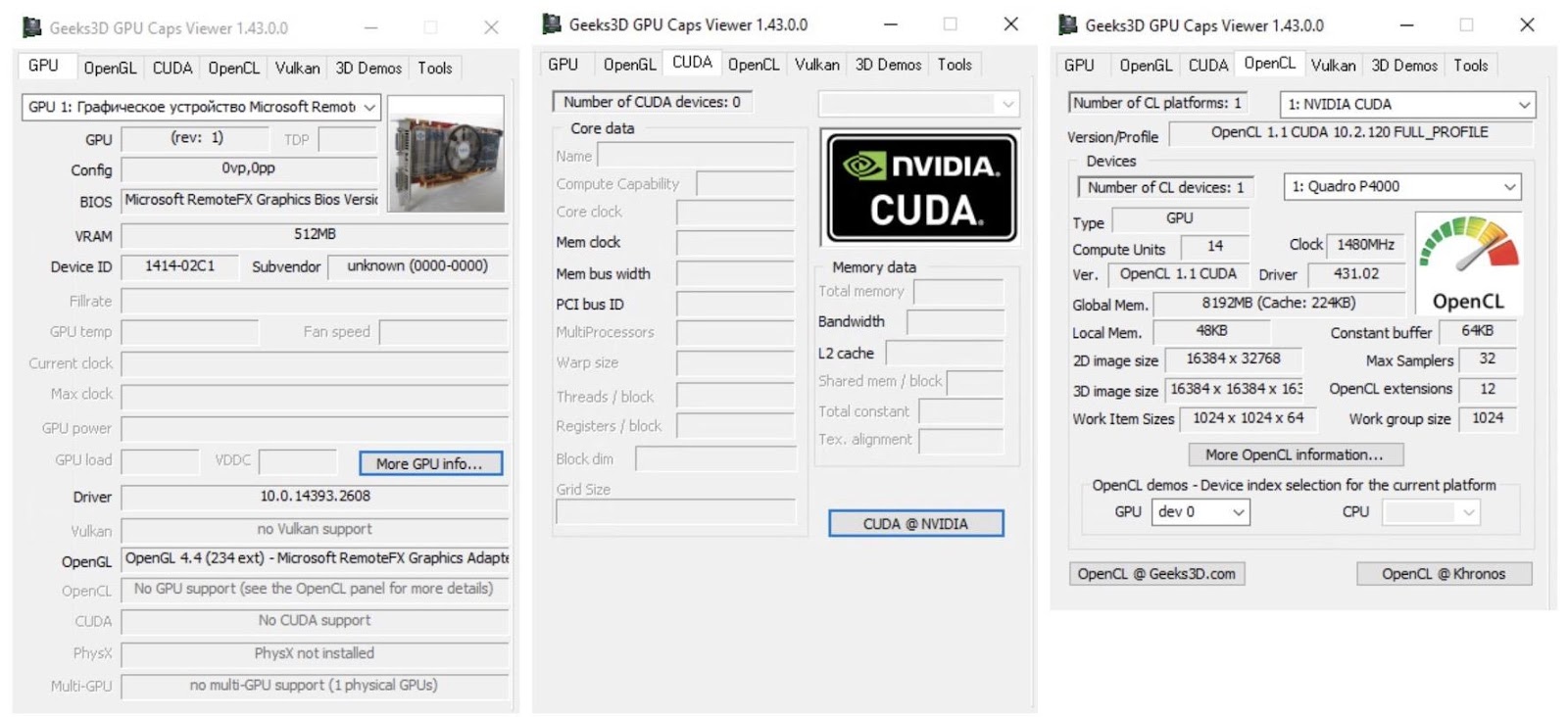The width and height of the screenshot is (1568, 717).
Task: Click the graphics card photo thumbnail
Action: (x=446, y=154)
